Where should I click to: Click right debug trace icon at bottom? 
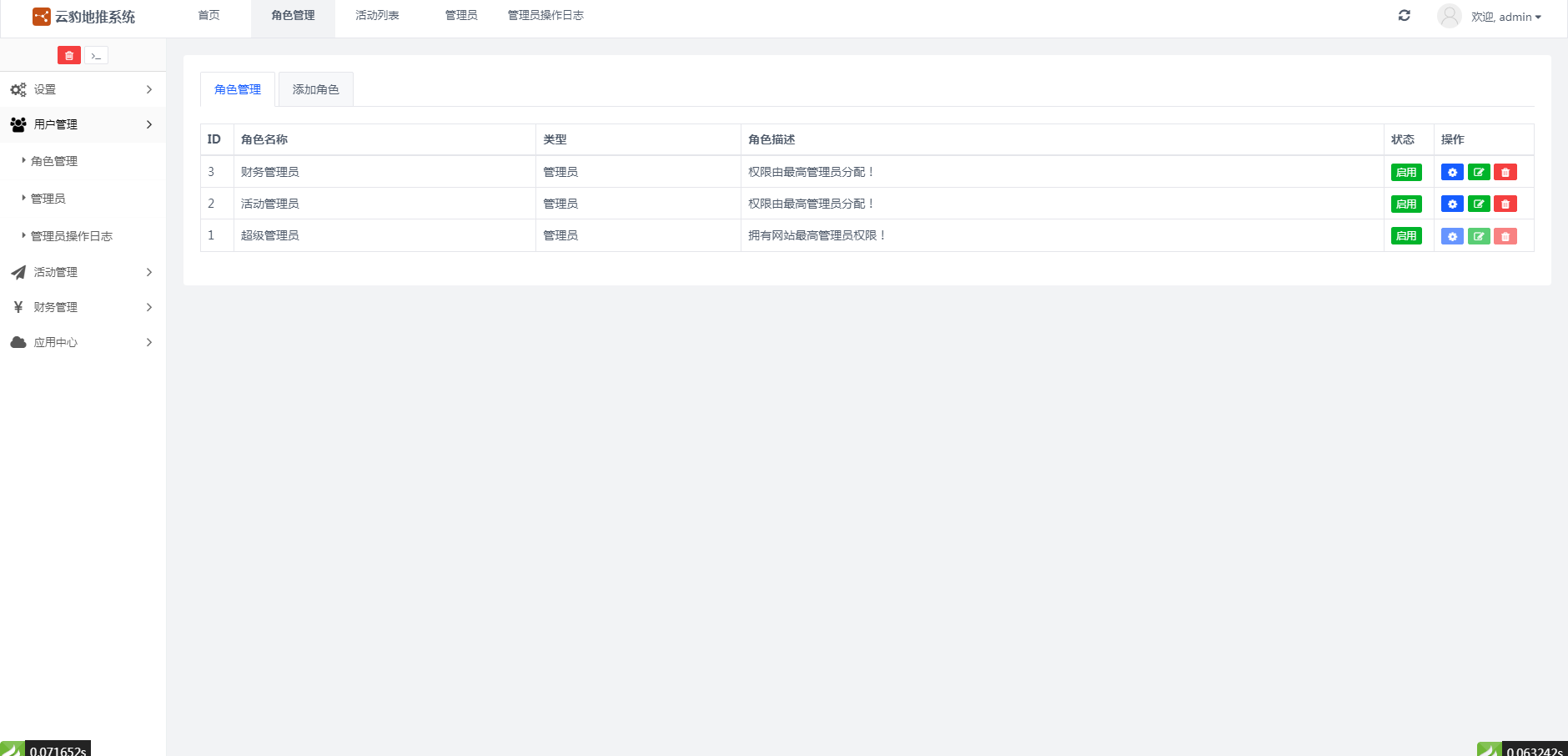click(1490, 749)
